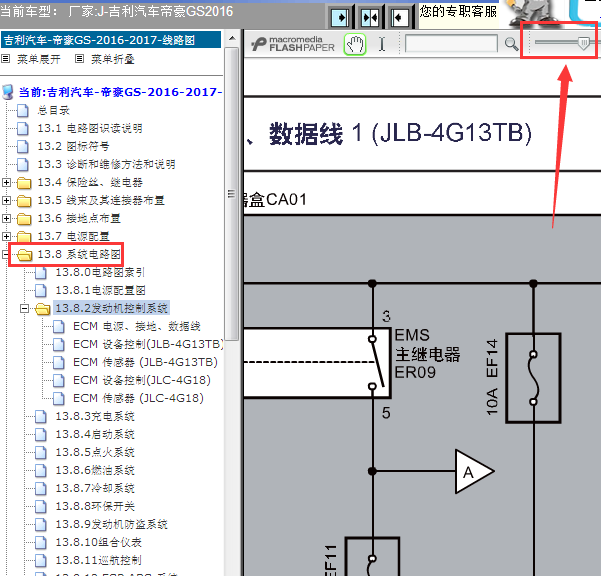Click the tree panel scroll-up arrow

click(x=232, y=38)
